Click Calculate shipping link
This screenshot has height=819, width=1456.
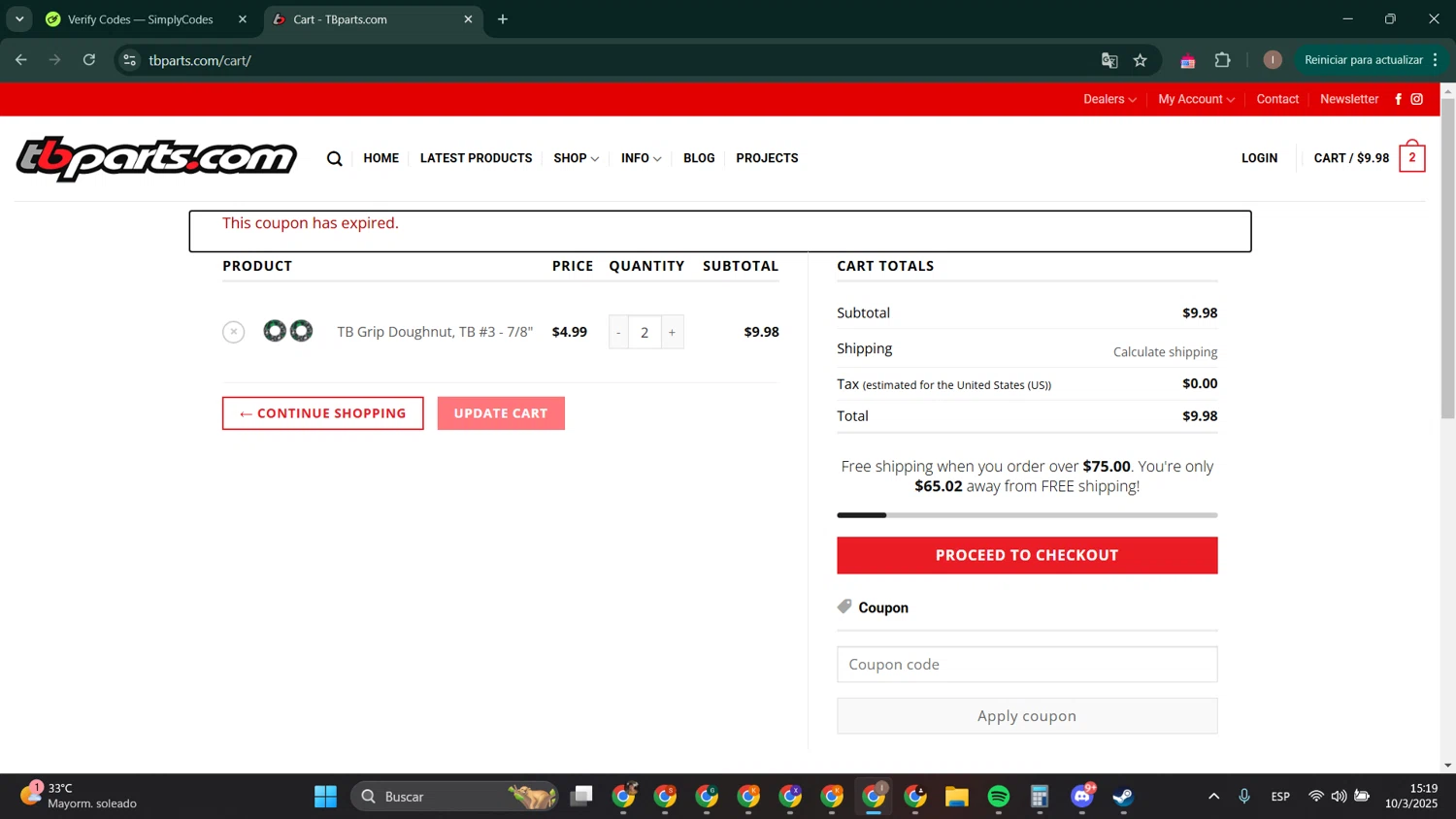click(1165, 352)
